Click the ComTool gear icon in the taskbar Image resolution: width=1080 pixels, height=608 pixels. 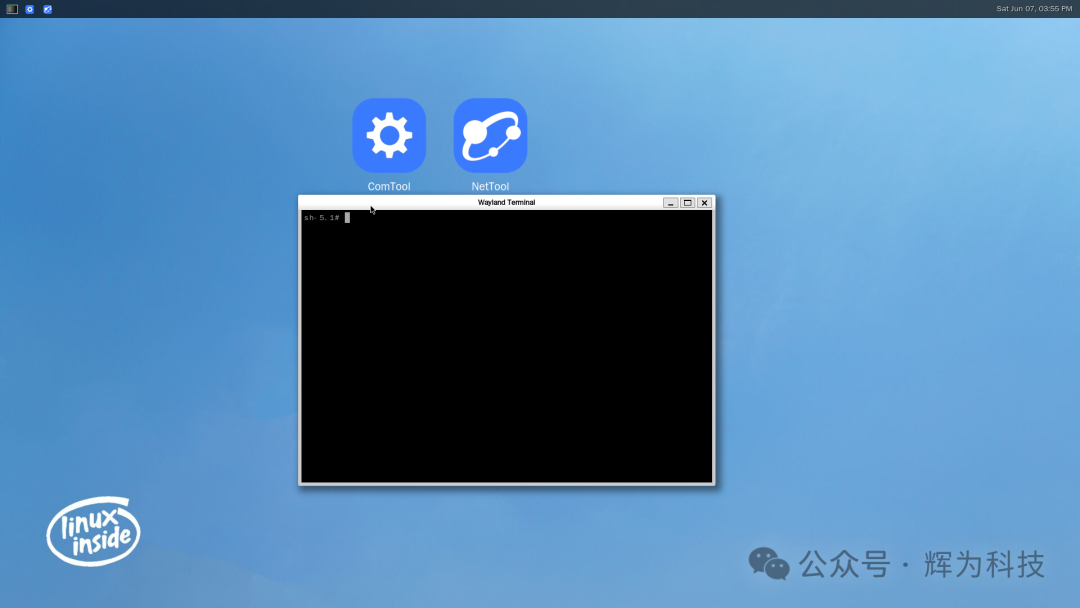point(29,8)
